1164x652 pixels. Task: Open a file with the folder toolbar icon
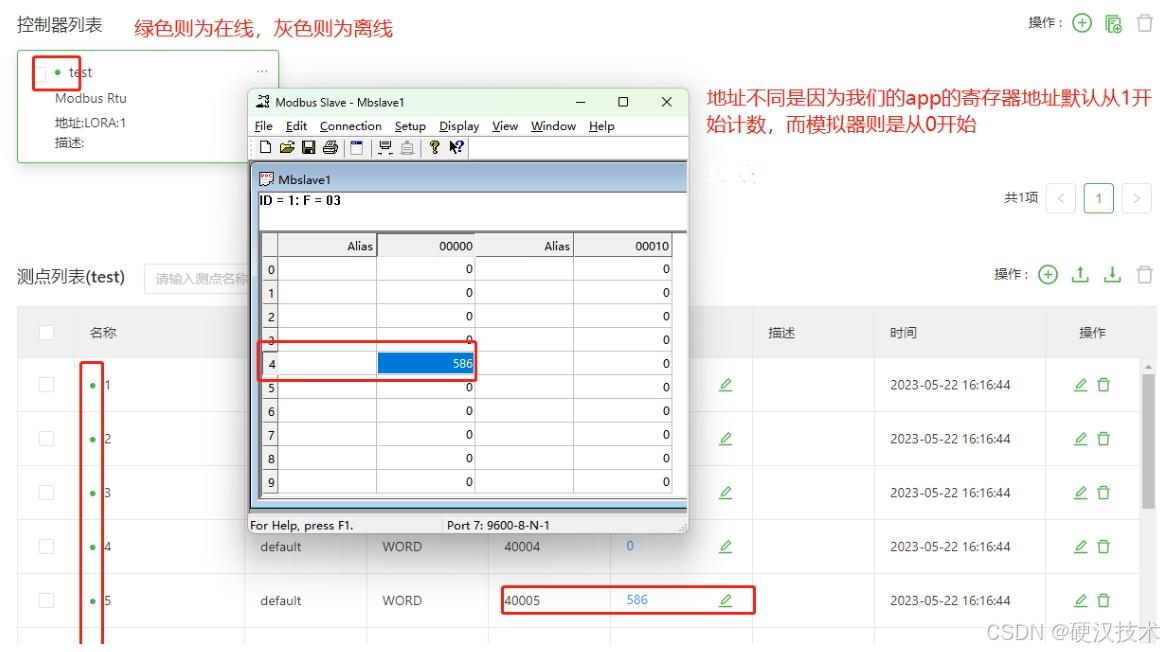click(x=287, y=148)
